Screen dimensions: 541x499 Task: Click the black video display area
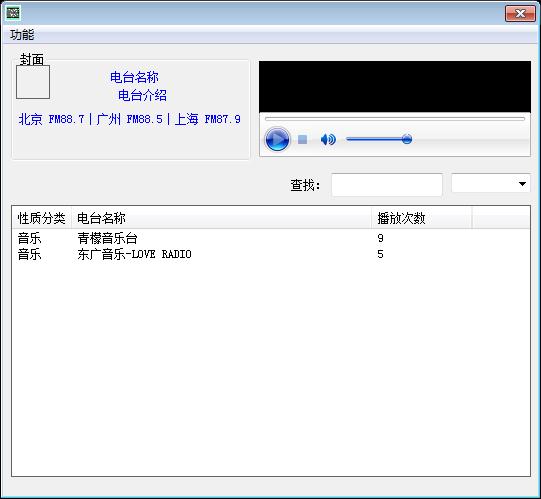point(395,87)
